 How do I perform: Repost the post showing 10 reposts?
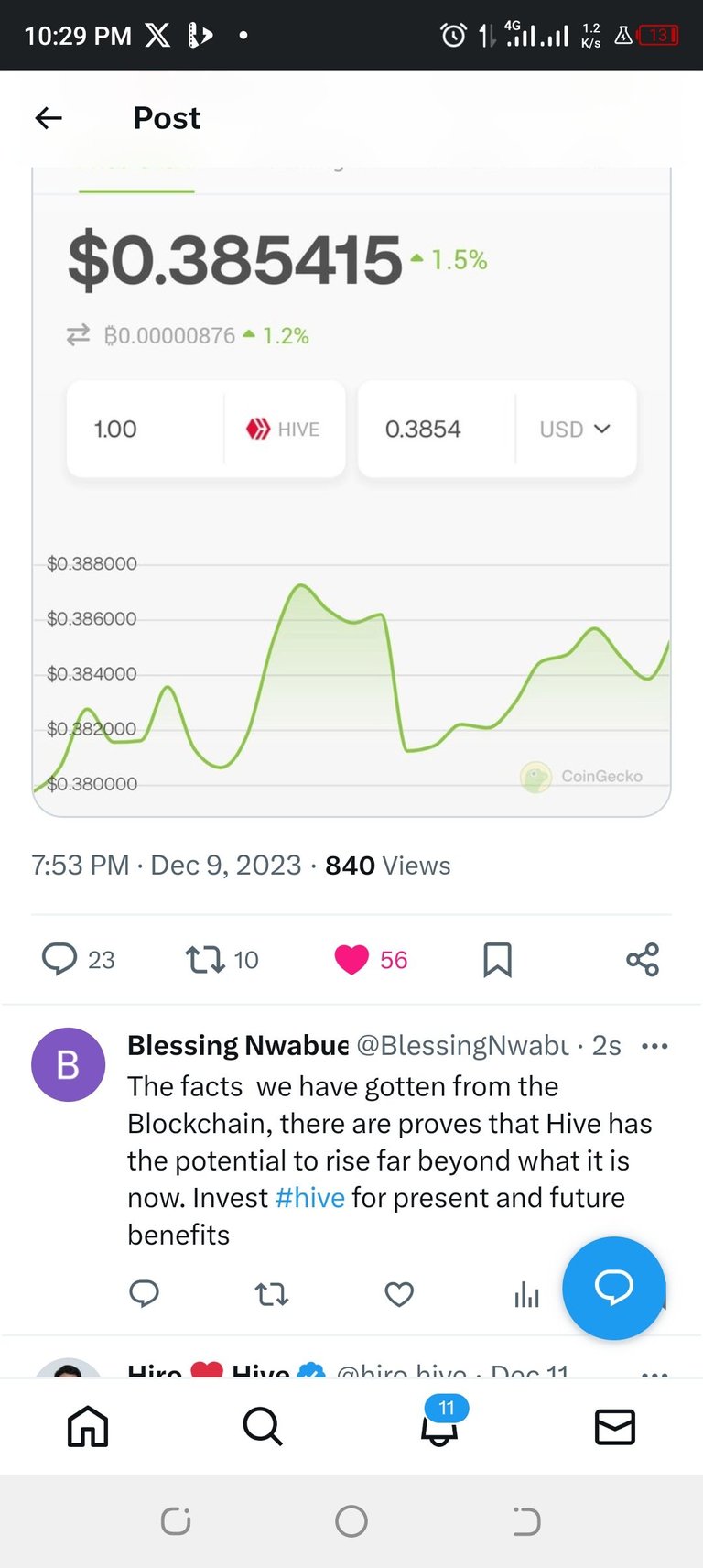(204, 959)
